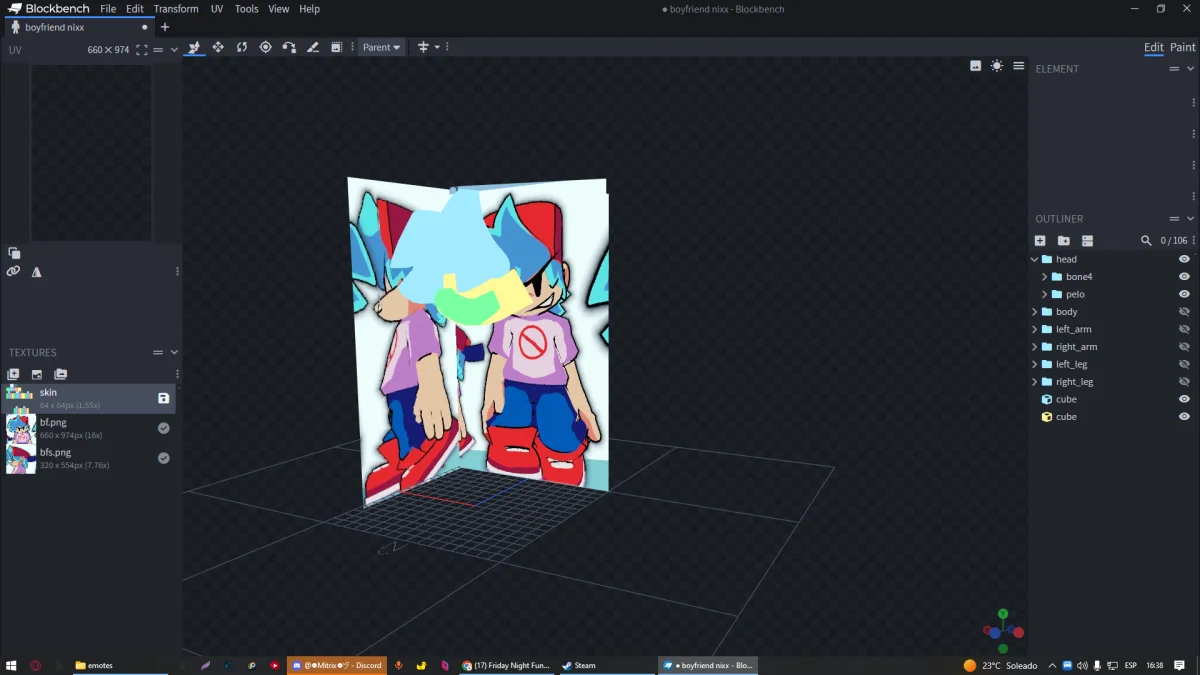The height and width of the screenshot is (675, 1200).
Task: Click the Import Texture icon
Action: [13, 374]
